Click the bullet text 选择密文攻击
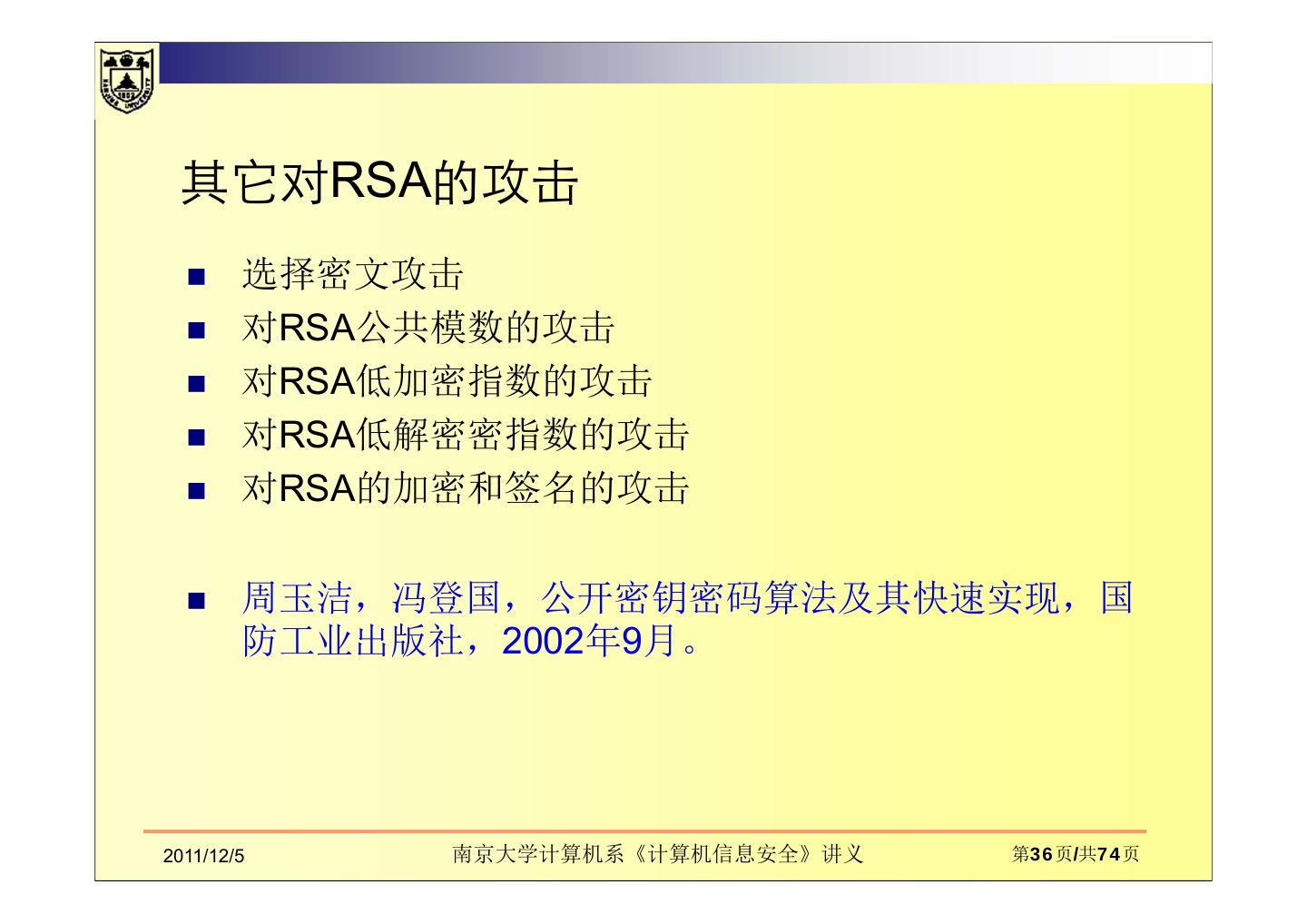Screen dimensions: 1307x924 [352, 274]
